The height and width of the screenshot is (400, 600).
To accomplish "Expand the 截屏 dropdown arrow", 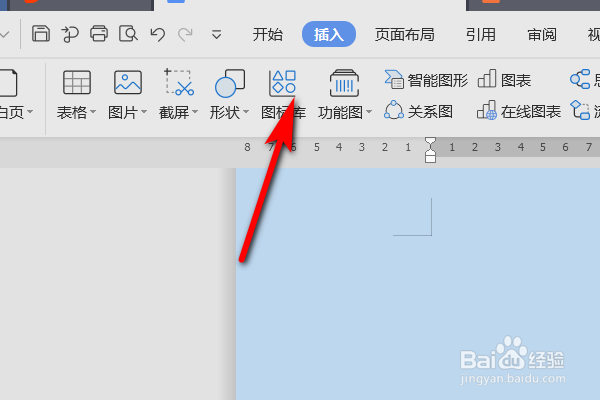I will click(195, 112).
